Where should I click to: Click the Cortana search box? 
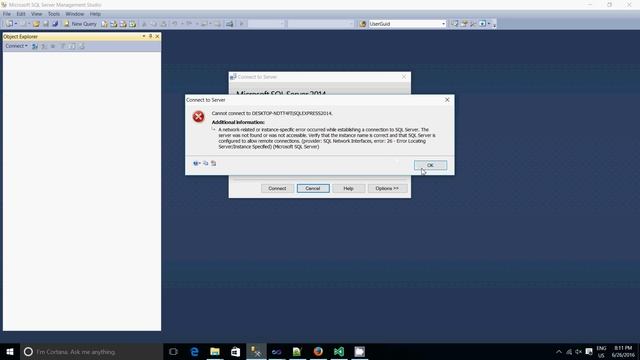[x=91, y=351]
